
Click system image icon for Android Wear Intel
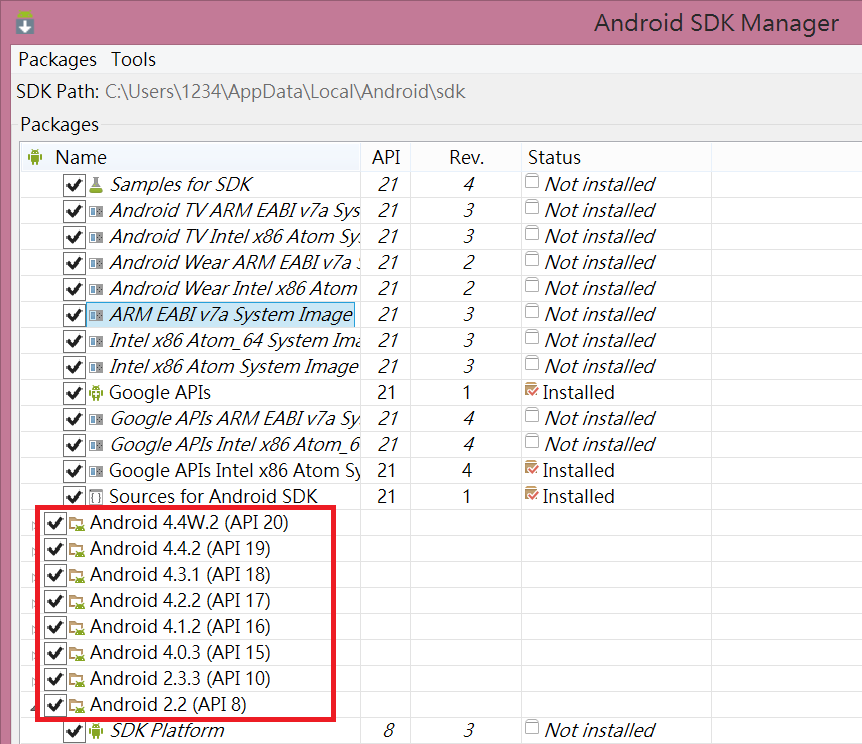coord(96,289)
